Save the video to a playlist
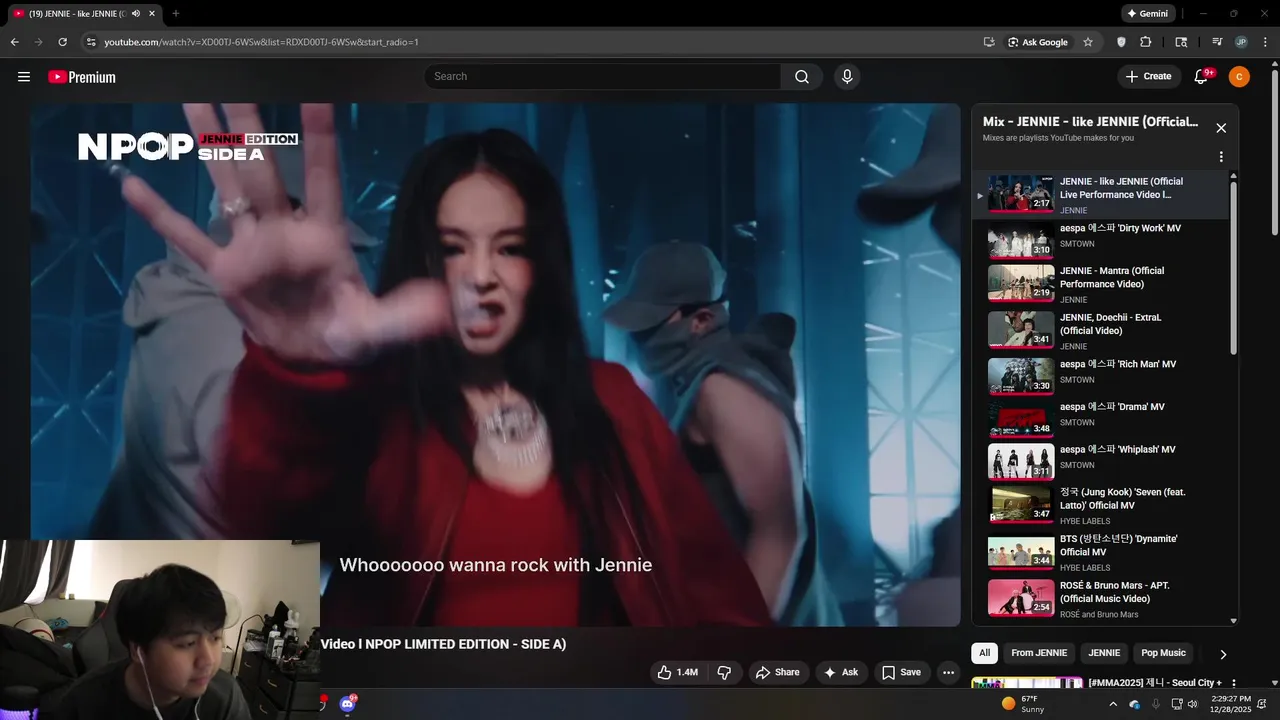The height and width of the screenshot is (720, 1280). point(901,673)
